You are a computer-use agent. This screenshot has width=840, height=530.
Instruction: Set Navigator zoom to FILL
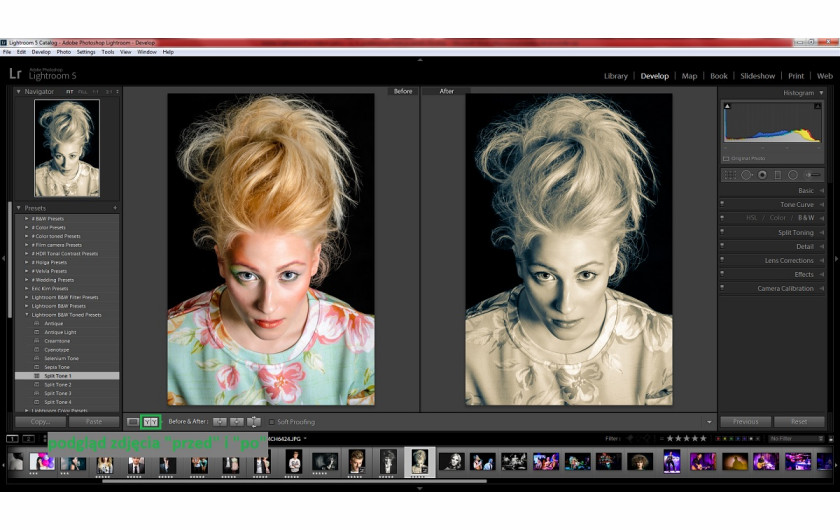pos(82,92)
